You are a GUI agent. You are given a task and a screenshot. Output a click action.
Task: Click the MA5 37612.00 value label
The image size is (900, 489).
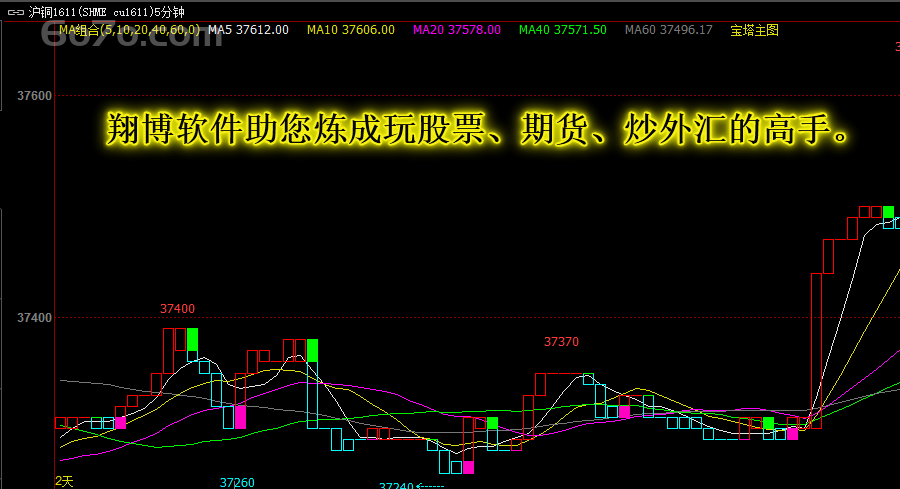pos(248,30)
